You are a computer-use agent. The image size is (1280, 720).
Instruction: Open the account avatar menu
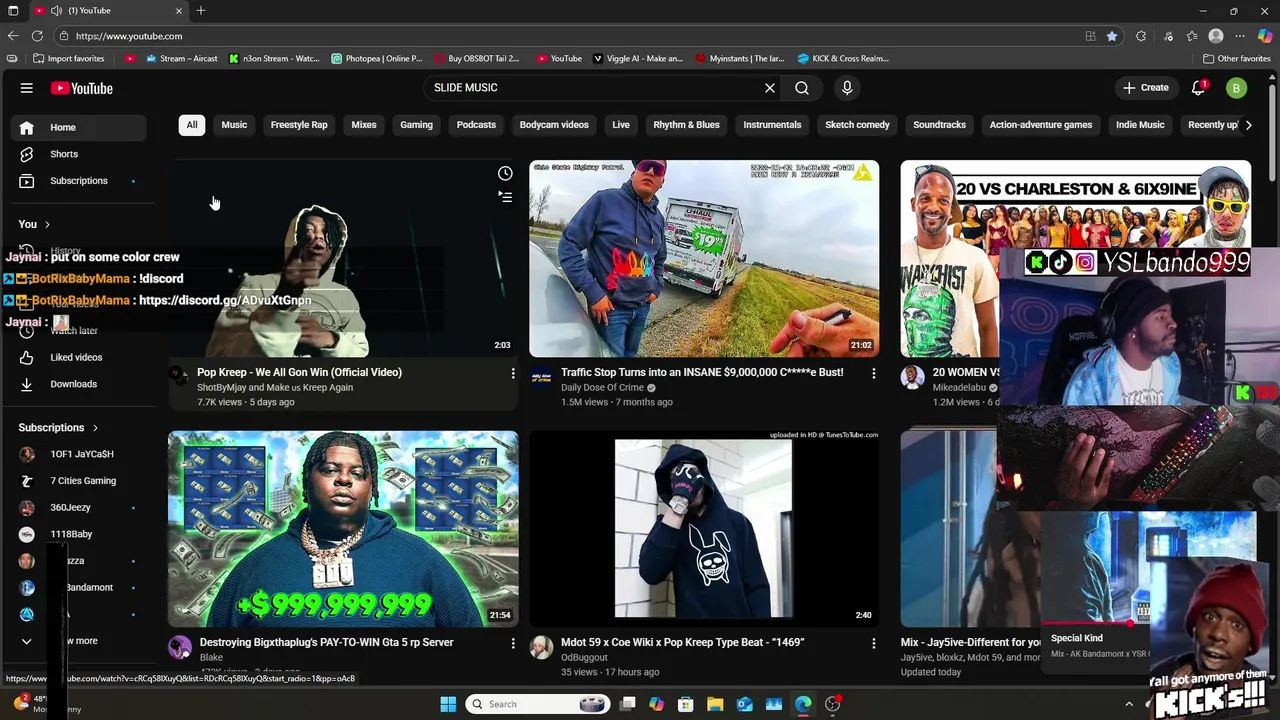(x=1236, y=88)
